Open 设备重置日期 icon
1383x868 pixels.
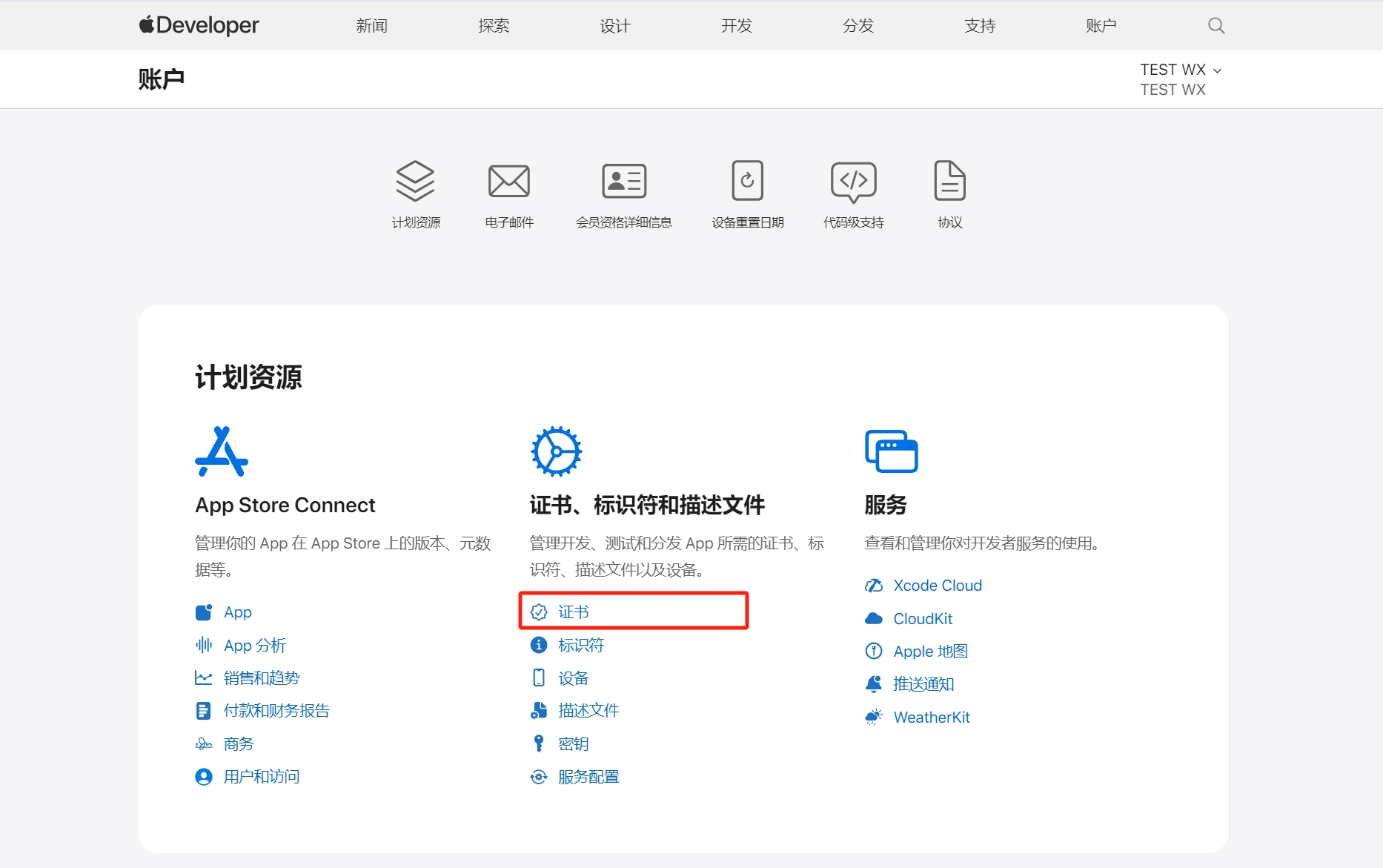coord(747,181)
